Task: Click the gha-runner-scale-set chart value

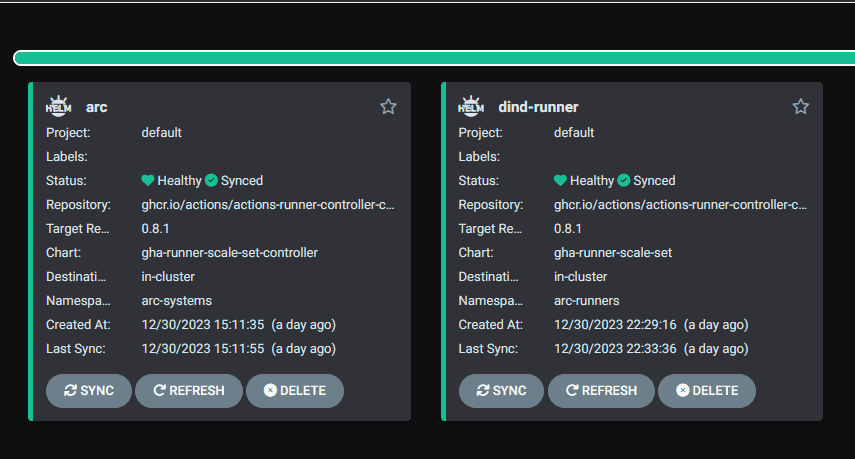Action: [613, 253]
